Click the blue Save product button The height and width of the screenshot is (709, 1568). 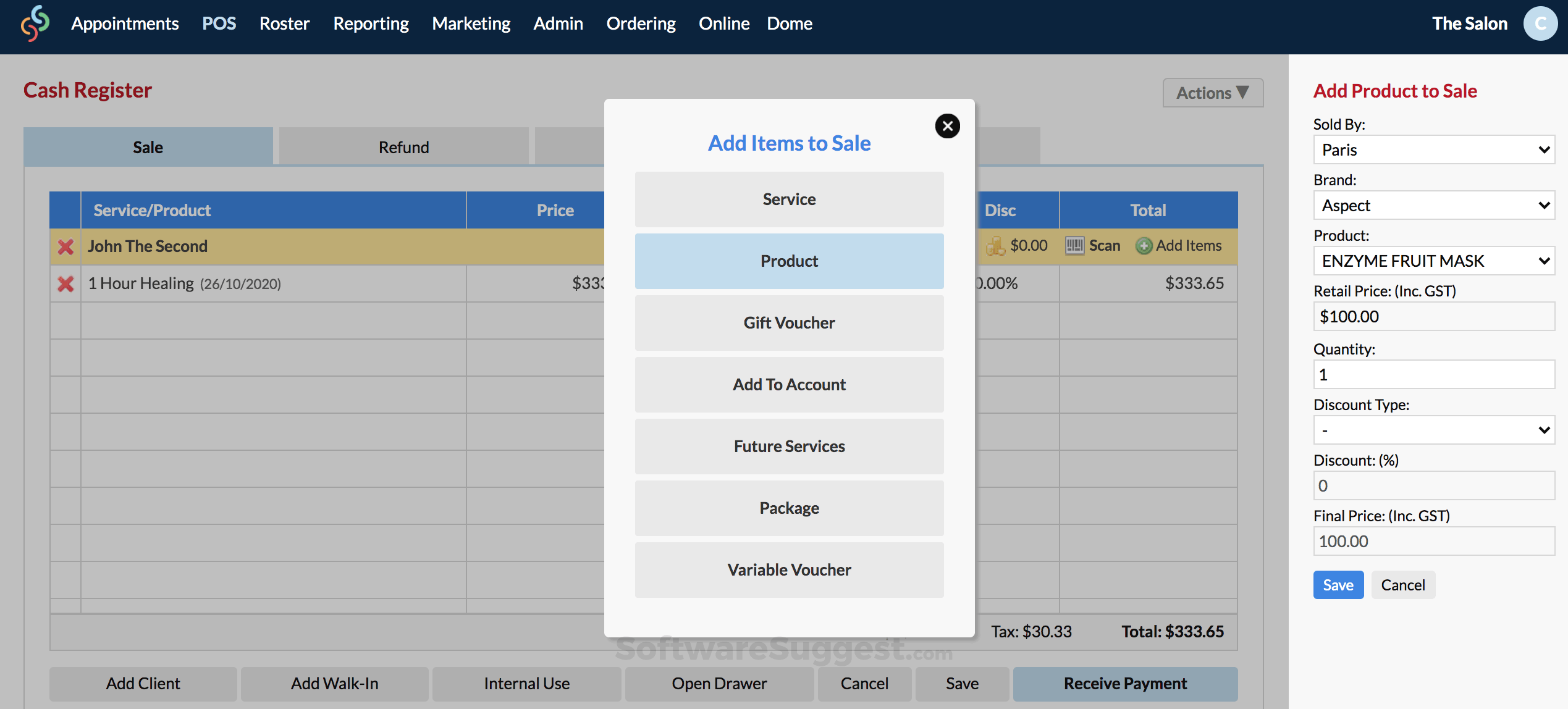pos(1338,585)
